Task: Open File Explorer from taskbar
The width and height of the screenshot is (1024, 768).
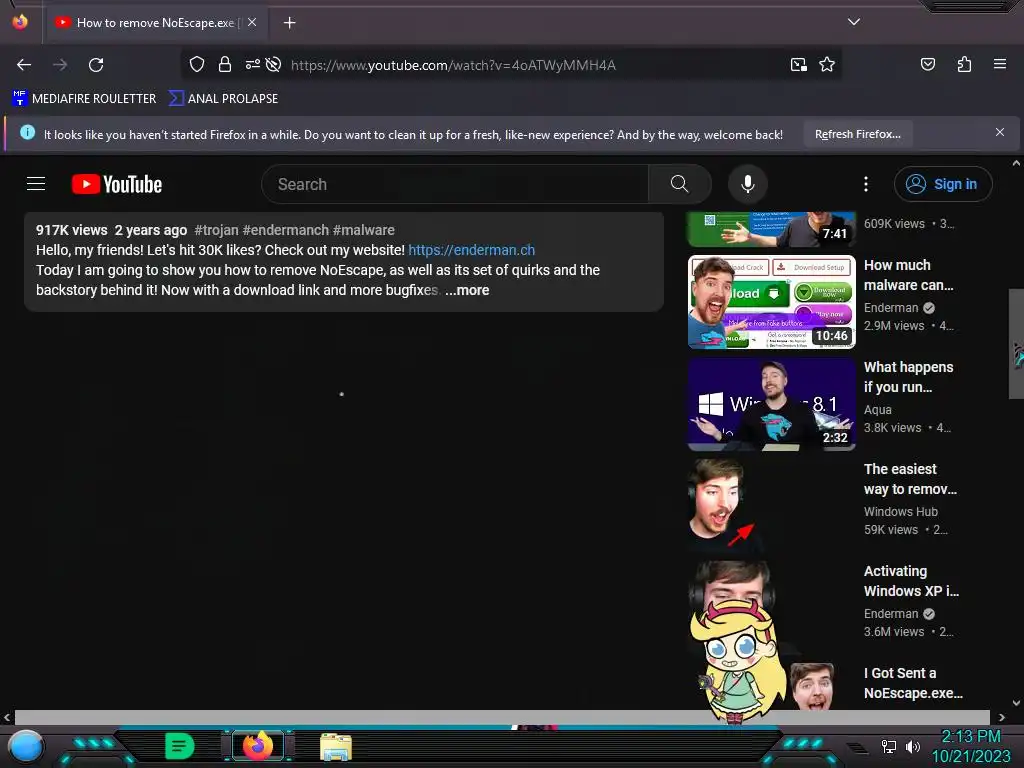Action: [336, 746]
